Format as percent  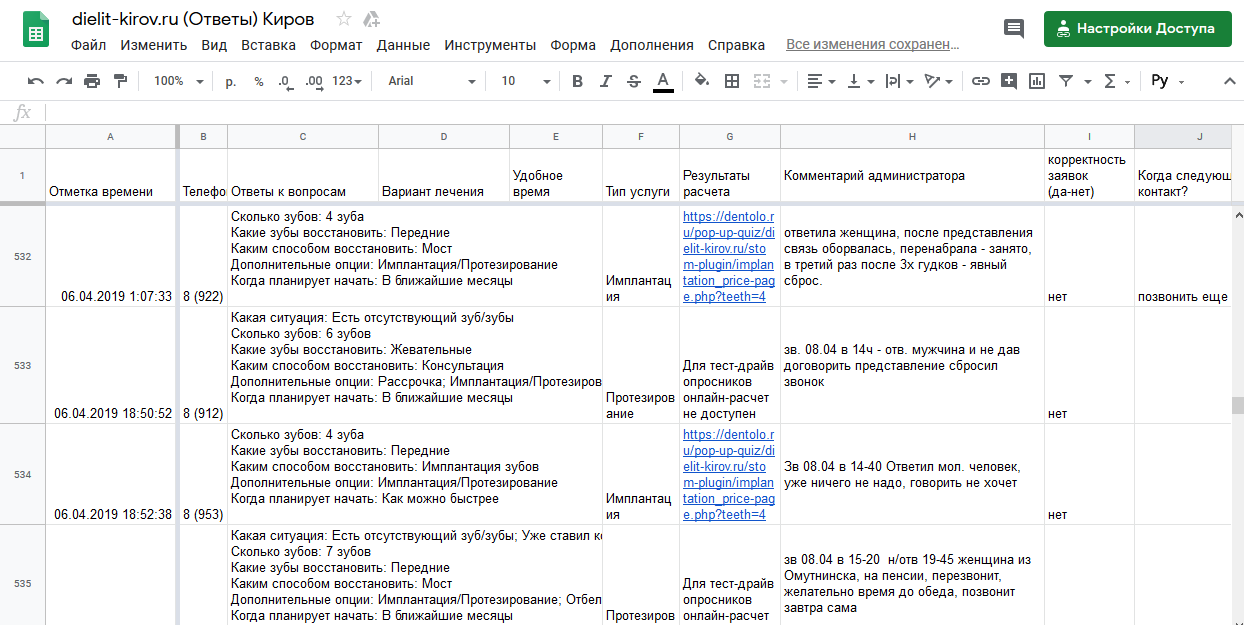259,81
